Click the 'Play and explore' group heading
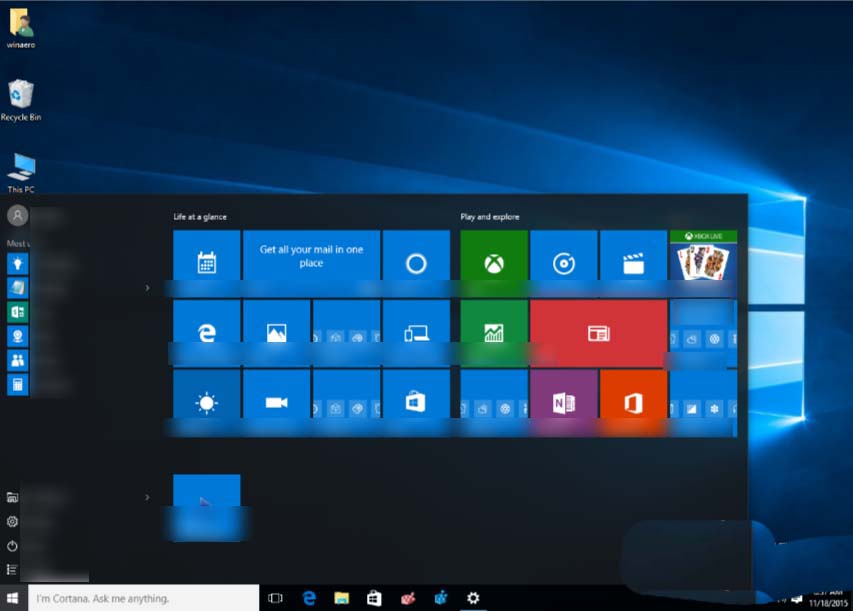Viewport: 853px width, 611px height. pyautogui.click(x=490, y=217)
